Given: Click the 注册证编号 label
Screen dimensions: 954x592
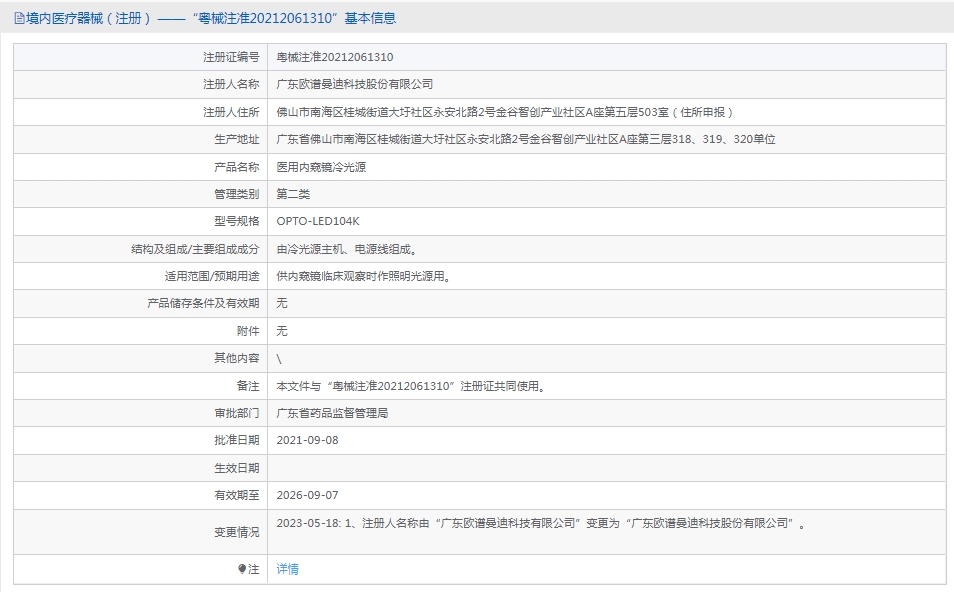Looking at the screenshot, I should (231, 57).
